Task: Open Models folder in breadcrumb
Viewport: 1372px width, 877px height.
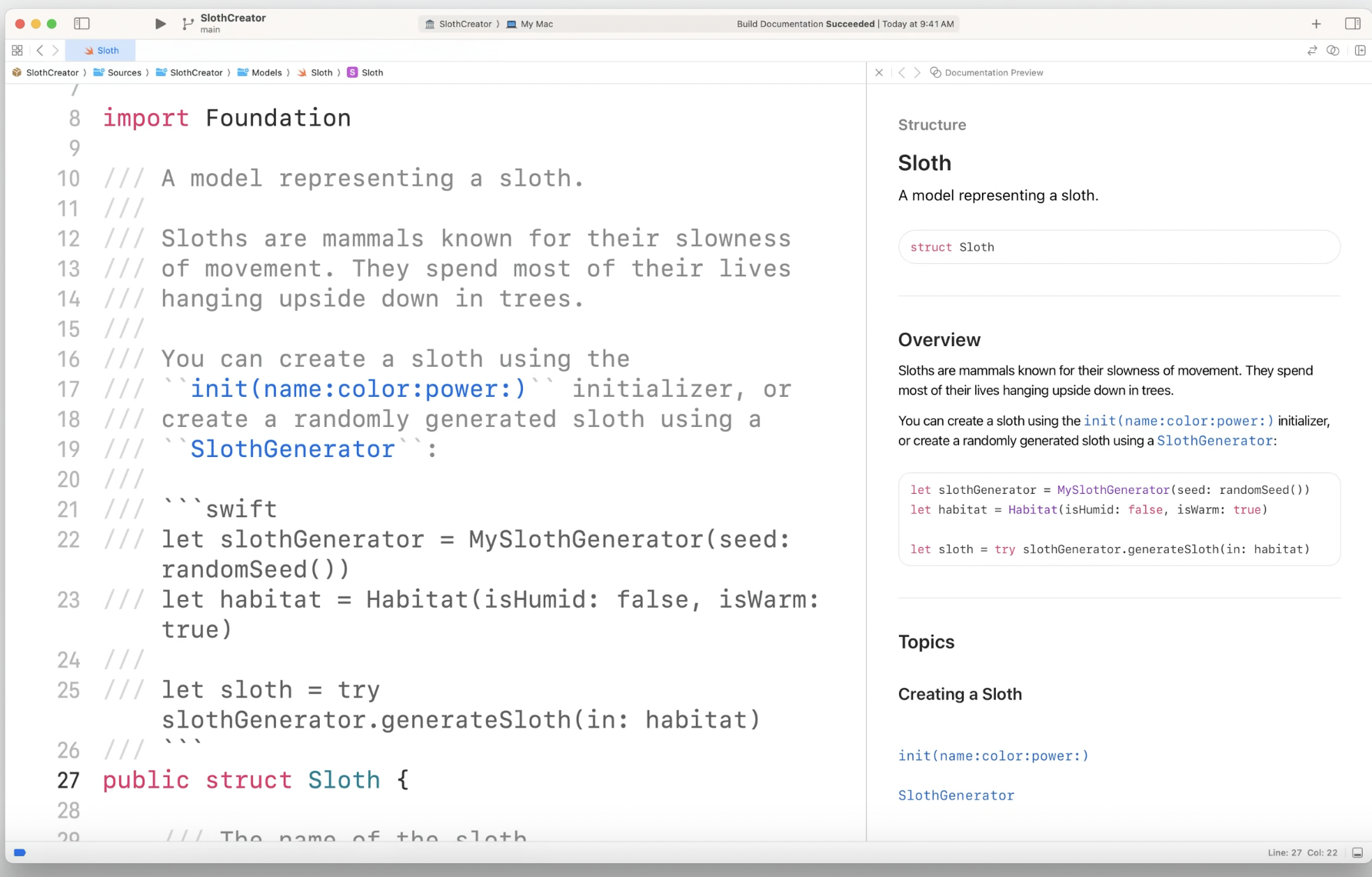Action: point(260,72)
